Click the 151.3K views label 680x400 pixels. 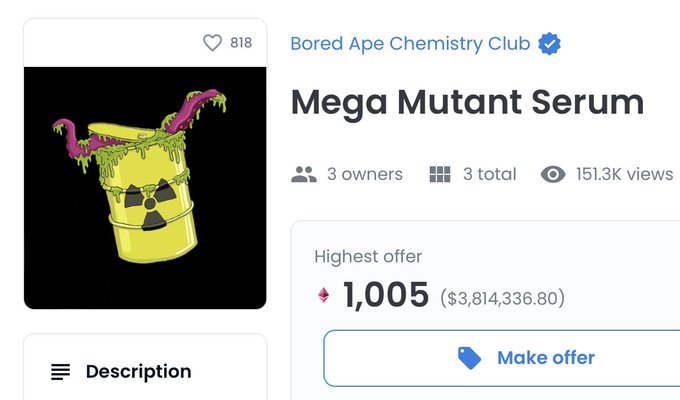[624, 174]
